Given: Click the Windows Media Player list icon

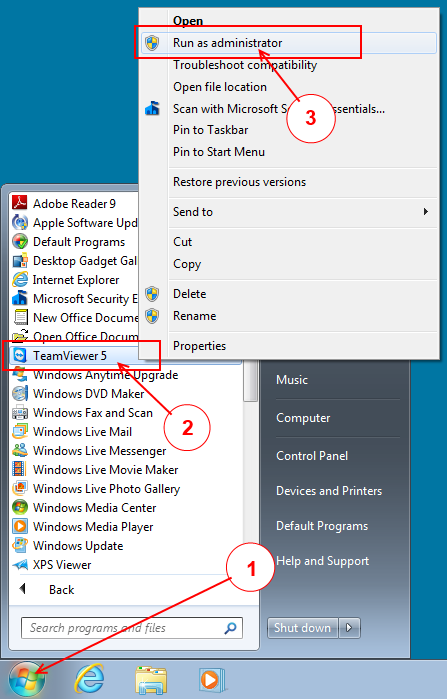Looking at the screenshot, I should tap(20, 526).
